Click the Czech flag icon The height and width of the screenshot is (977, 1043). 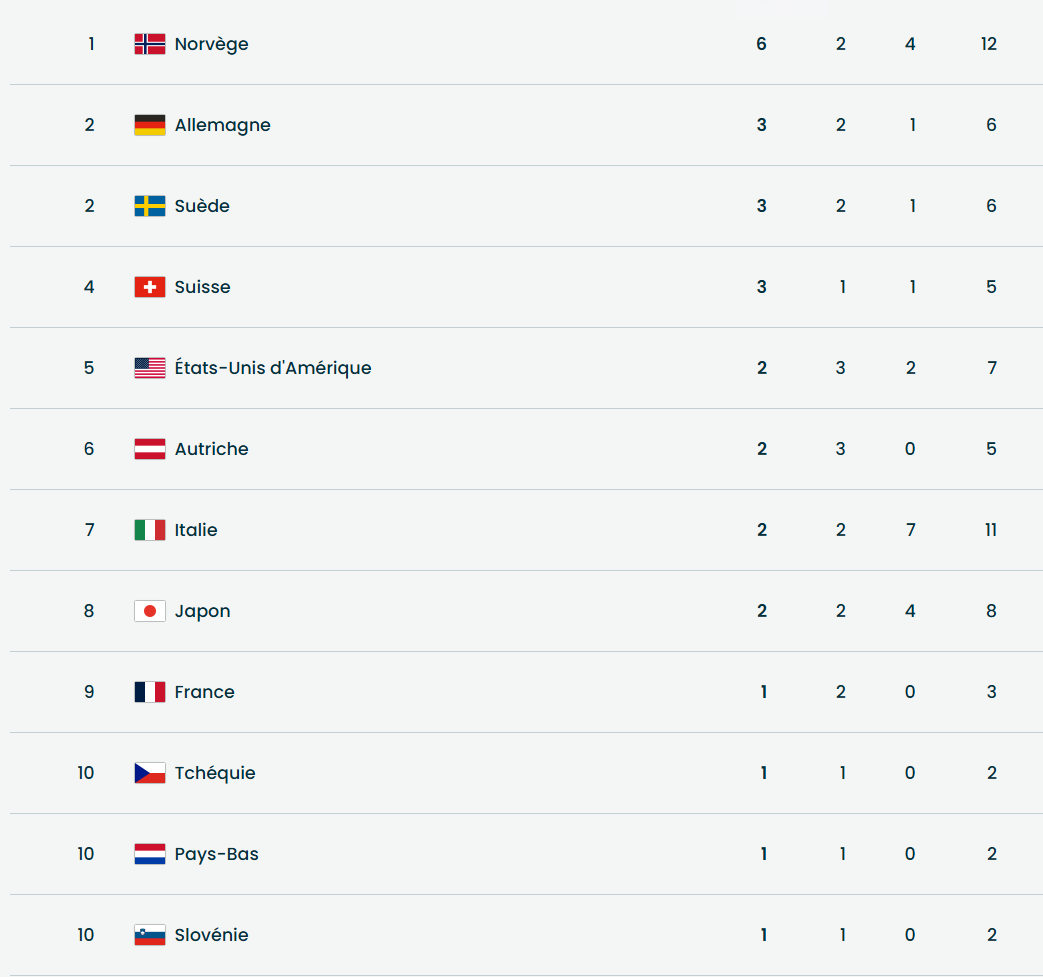150,773
